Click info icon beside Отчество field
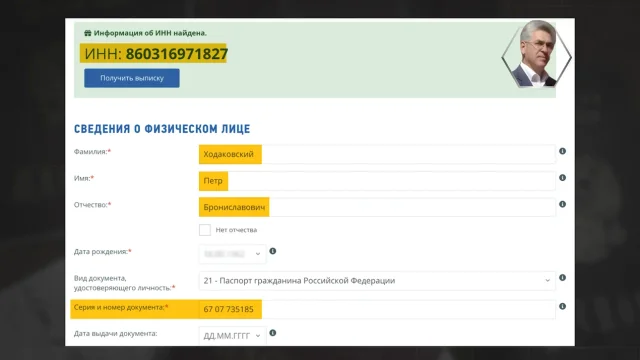Screen dimensions: 640x360 (562, 204)
